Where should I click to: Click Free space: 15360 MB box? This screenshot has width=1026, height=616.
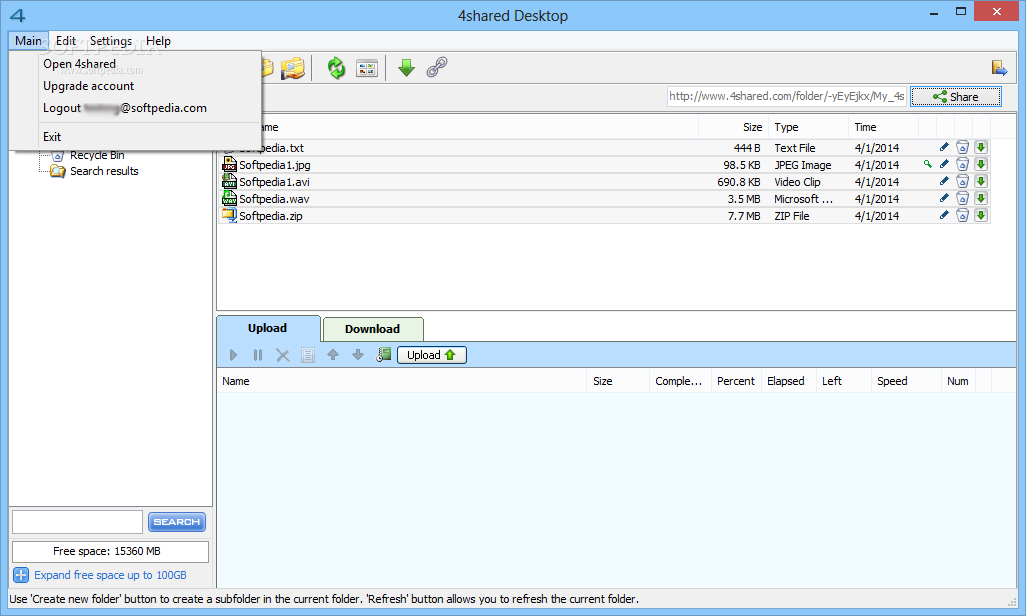(110, 551)
